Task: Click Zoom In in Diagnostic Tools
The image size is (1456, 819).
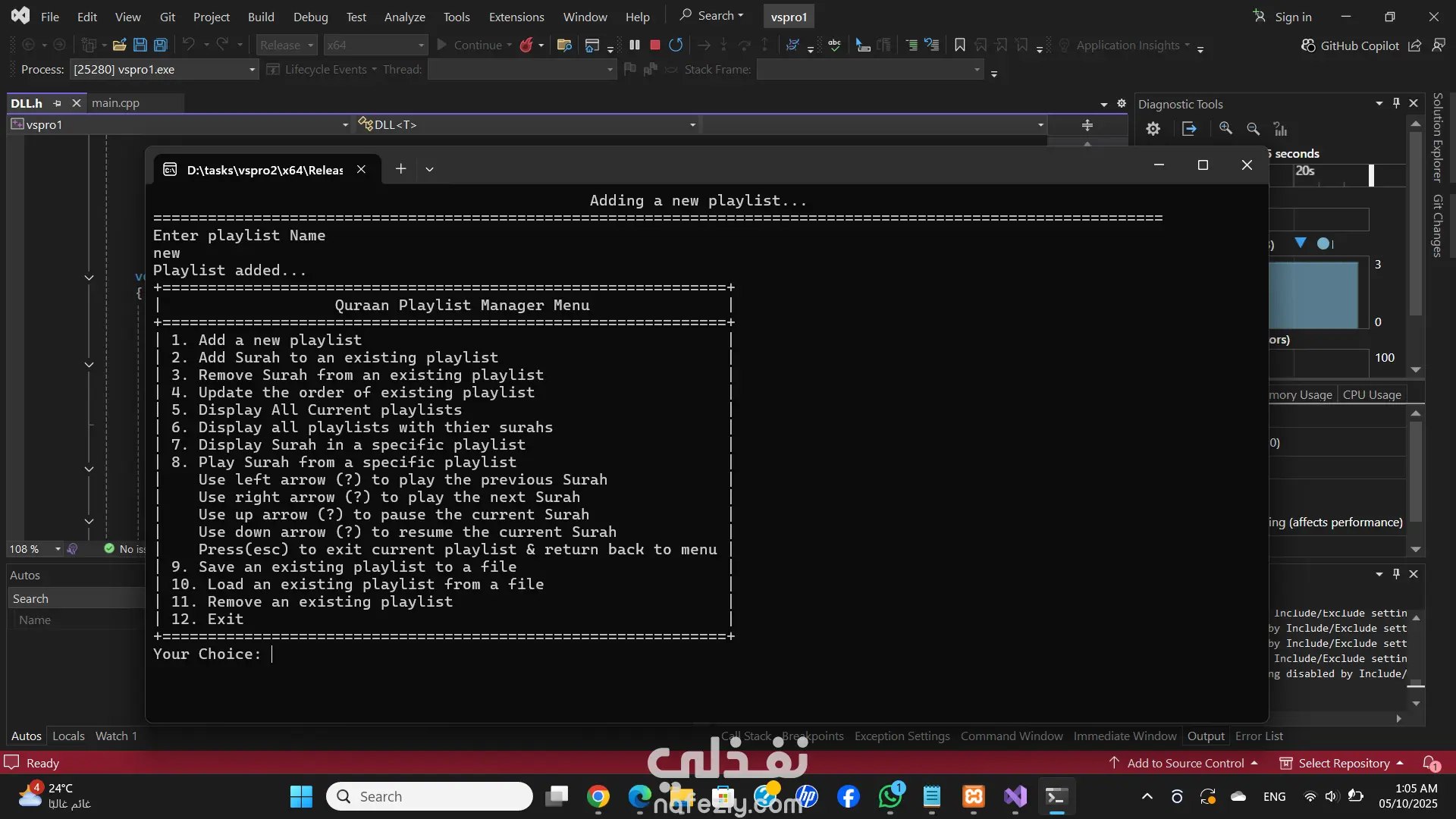Action: [x=1225, y=129]
